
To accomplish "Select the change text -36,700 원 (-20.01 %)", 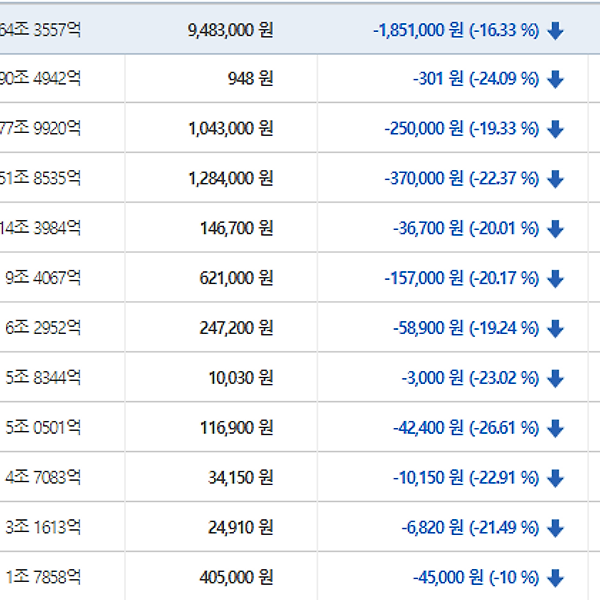I will coord(466,229).
